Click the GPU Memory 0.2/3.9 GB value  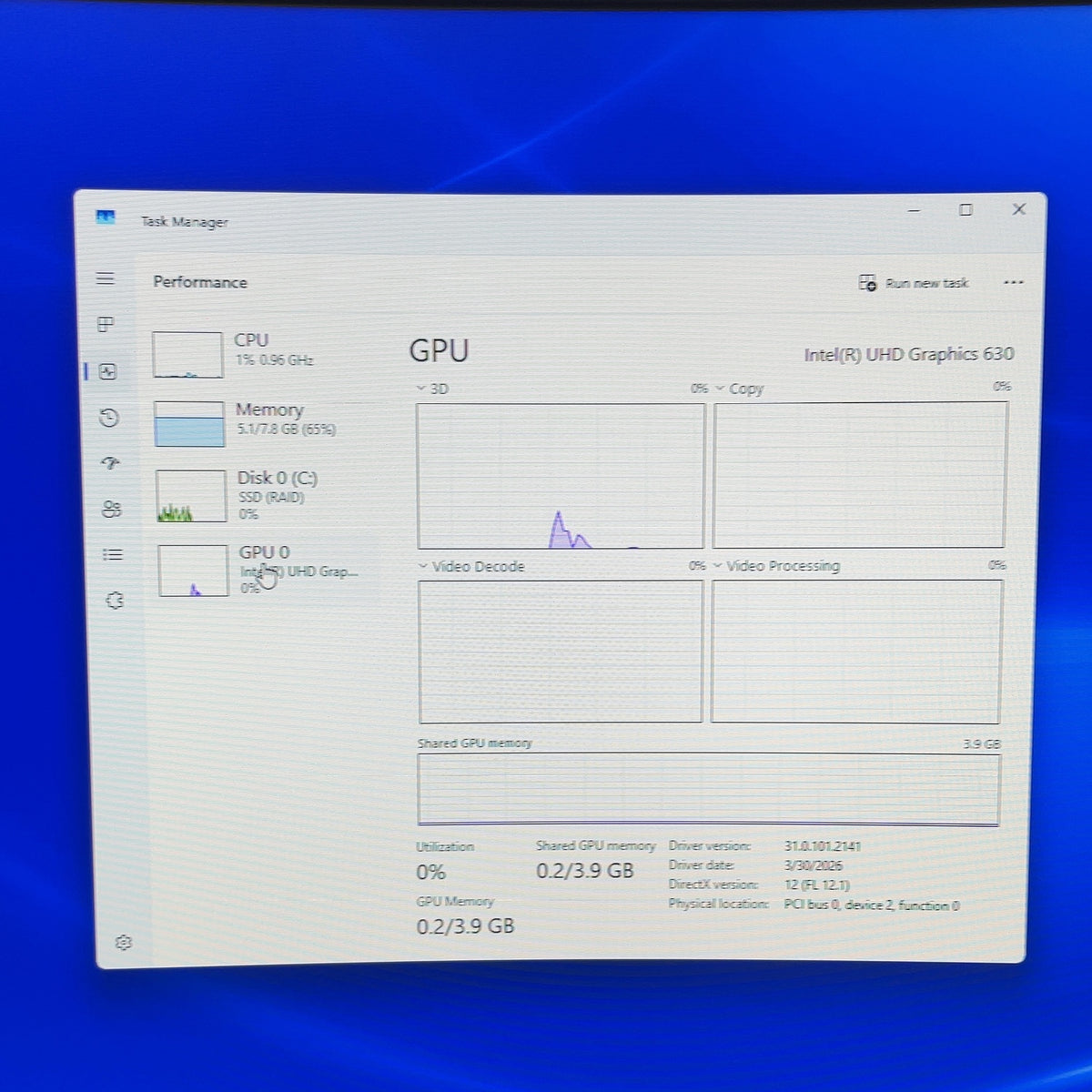465,926
